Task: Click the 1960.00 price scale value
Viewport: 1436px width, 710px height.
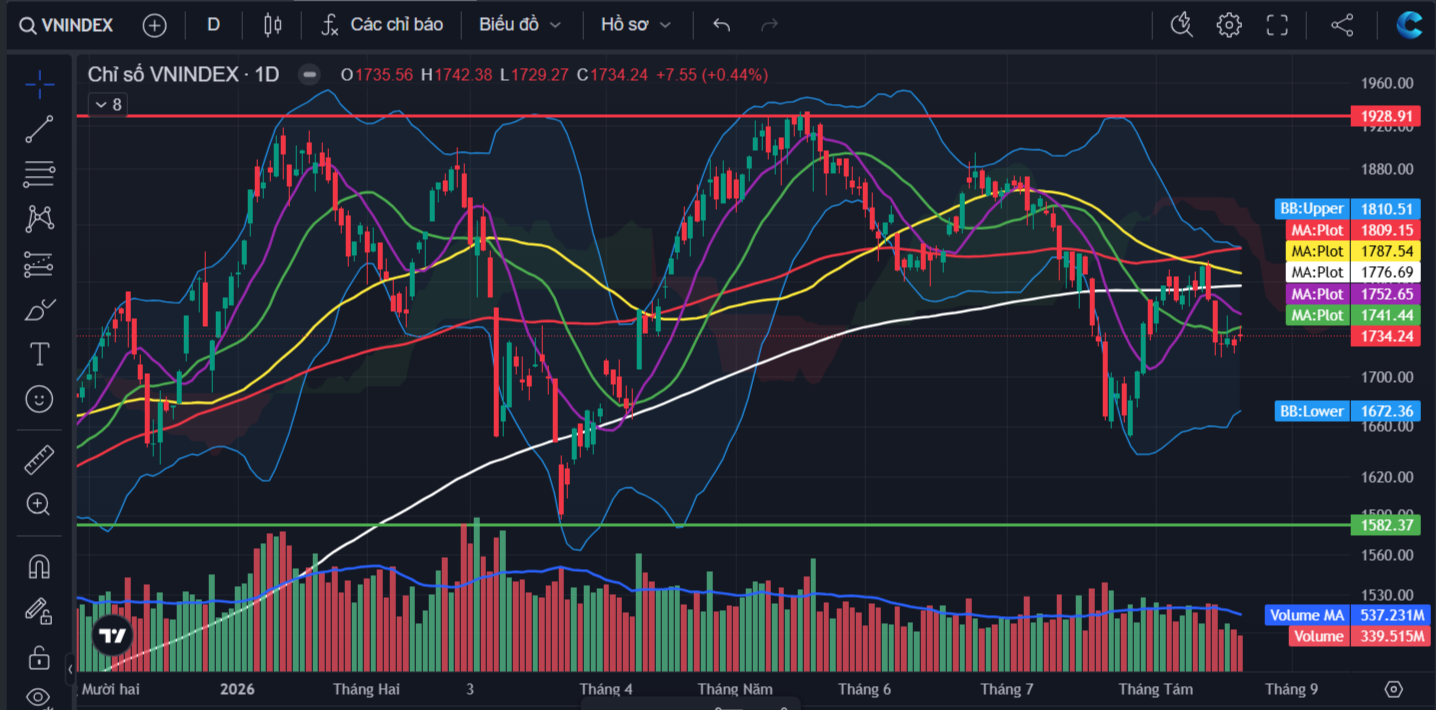Action: click(1386, 83)
